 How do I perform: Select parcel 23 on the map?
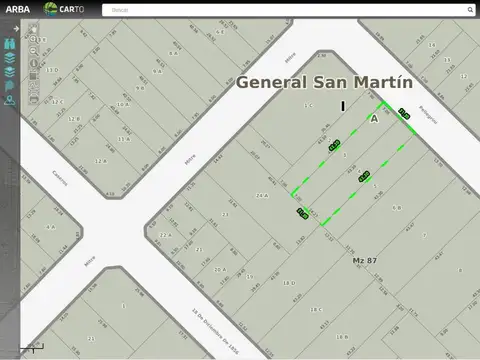225,214
